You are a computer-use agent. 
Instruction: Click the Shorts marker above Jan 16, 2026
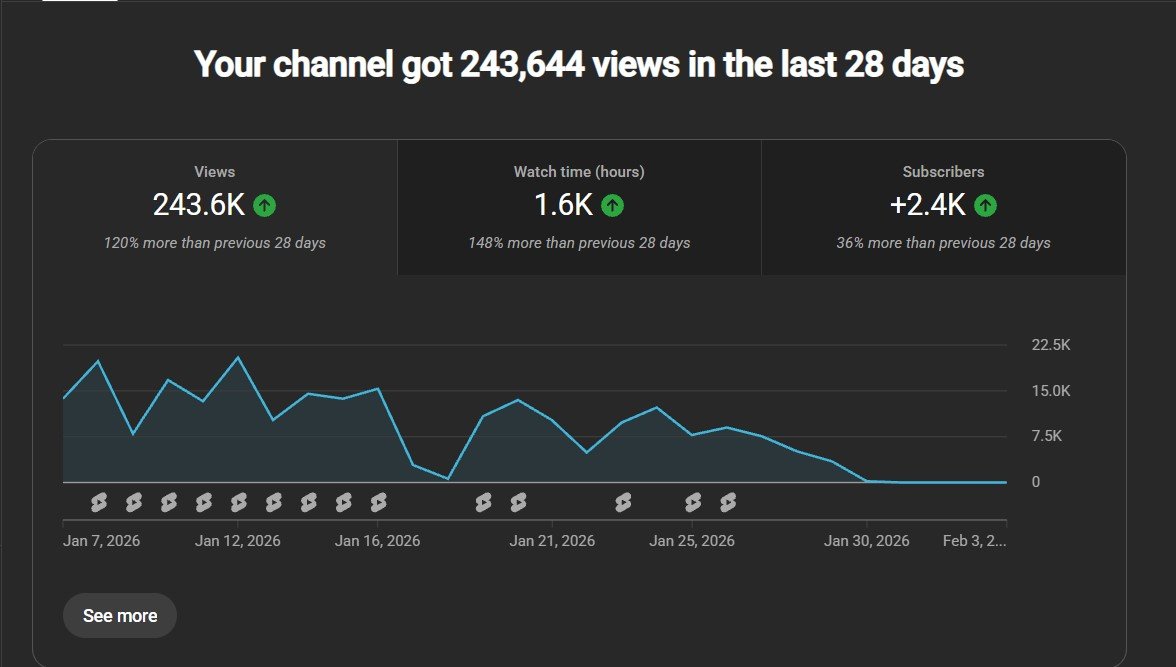pyautogui.click(x=378, y=502)
